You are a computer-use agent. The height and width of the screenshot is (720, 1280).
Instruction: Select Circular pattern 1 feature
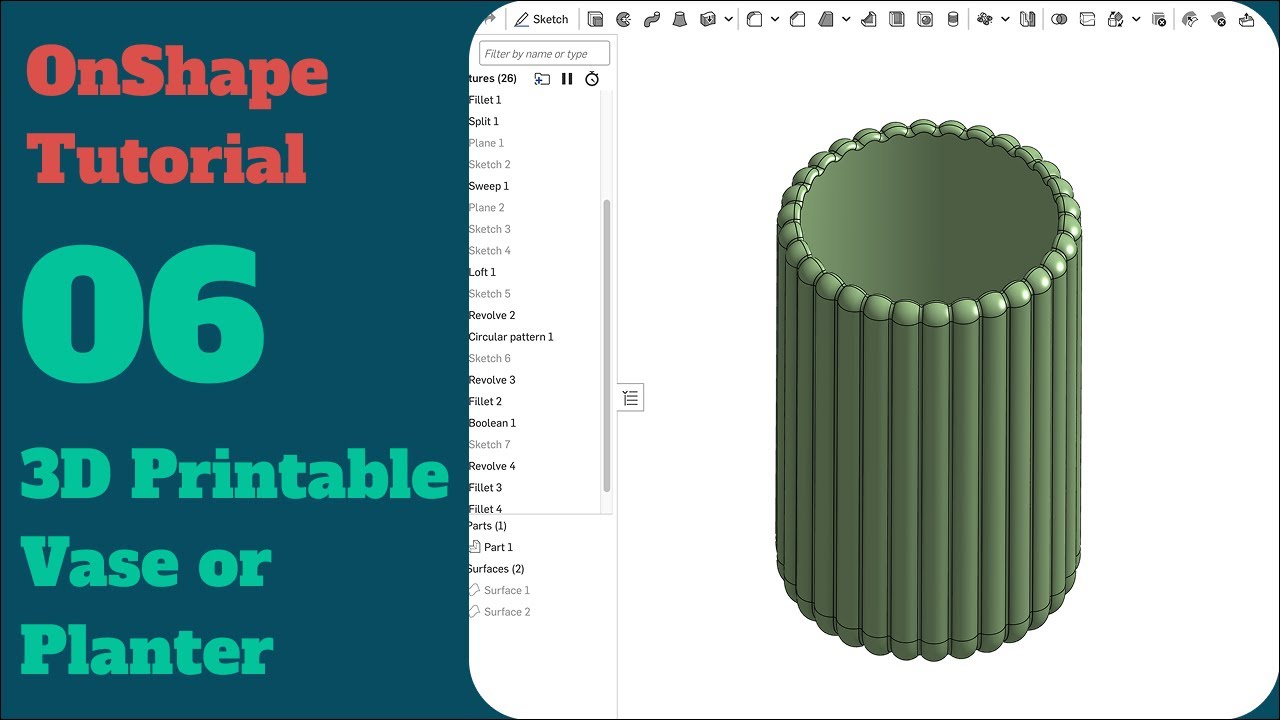(x=511, y=337)
